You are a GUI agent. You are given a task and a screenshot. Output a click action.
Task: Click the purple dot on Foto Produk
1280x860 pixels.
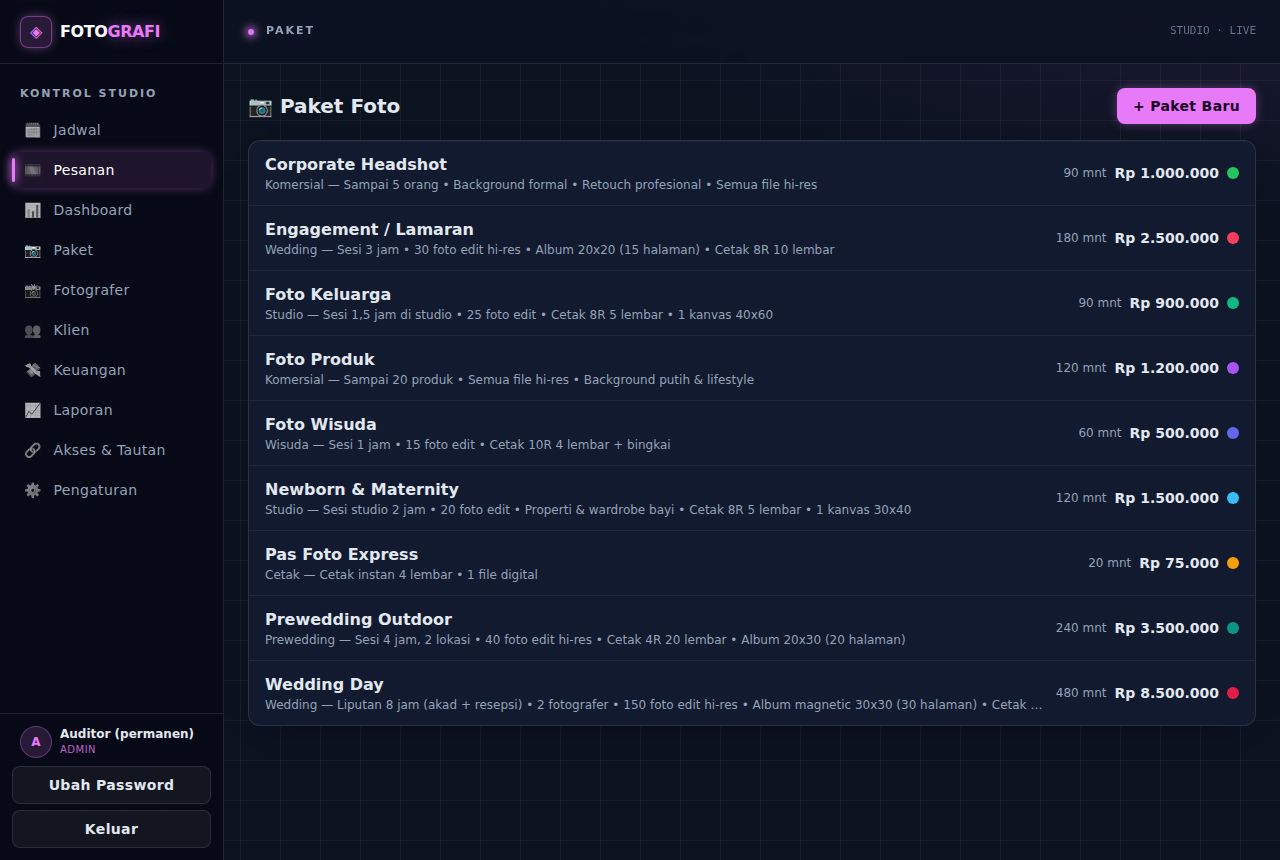(1233, 368)
